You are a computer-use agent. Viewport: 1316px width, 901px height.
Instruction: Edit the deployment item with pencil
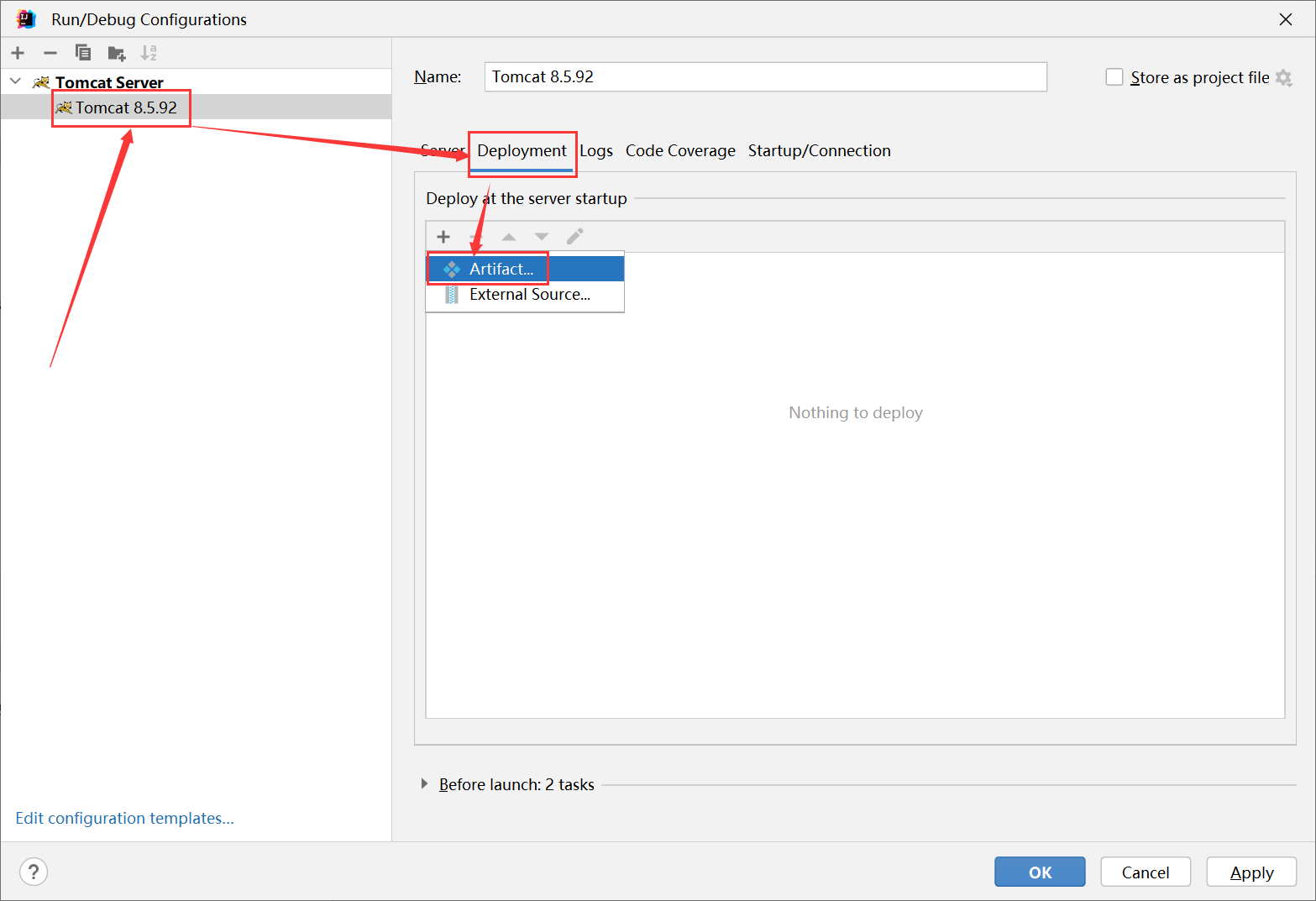[x=574, y=237]
